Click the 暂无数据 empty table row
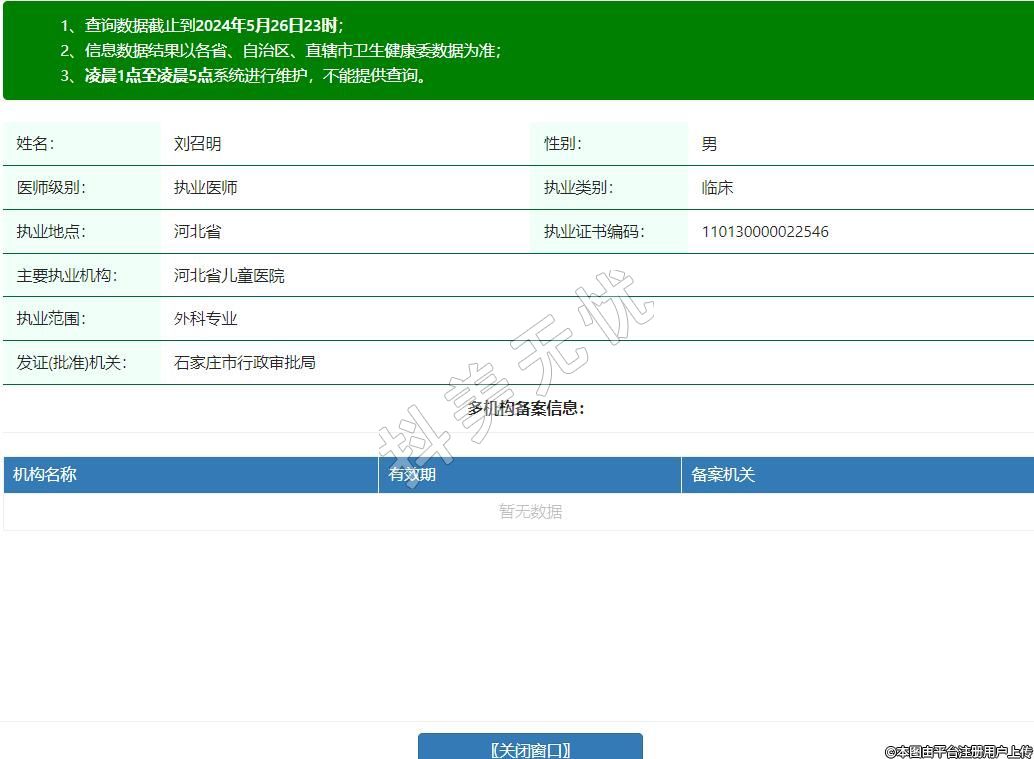The height and width of the screenshot is (759, 1034). [x=530, y=512]
